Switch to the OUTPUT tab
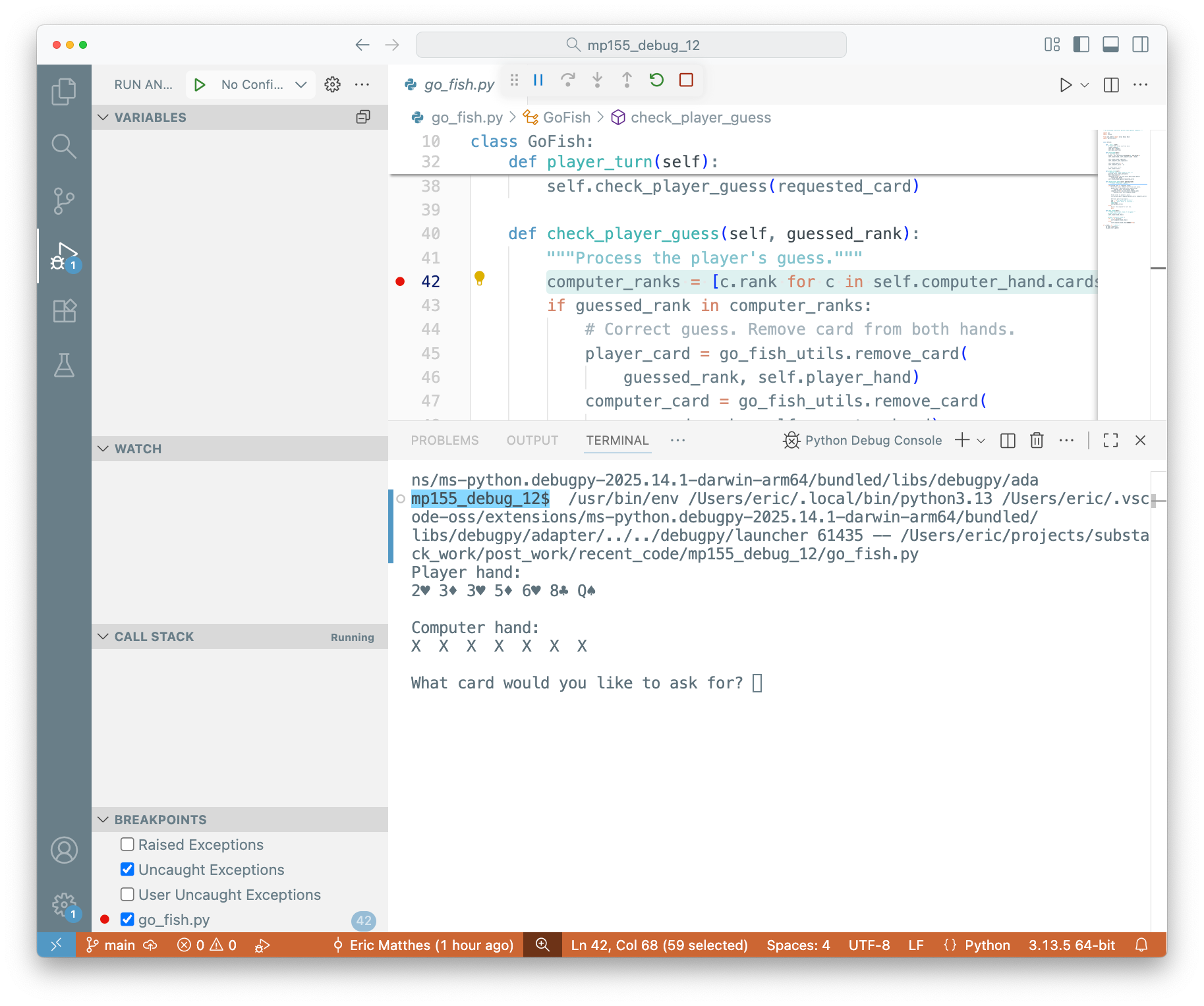1204x1006 pixels. coord(532,440)
